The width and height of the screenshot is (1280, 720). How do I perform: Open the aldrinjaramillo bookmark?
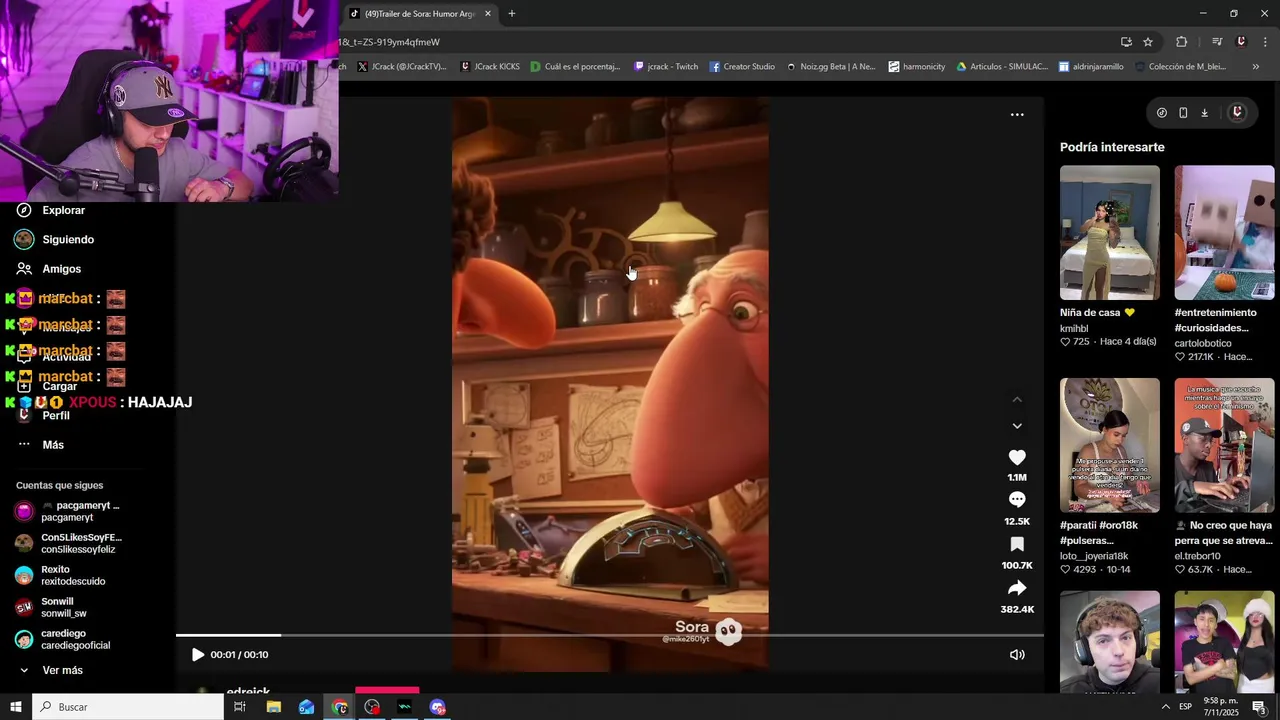(1091, 67)
